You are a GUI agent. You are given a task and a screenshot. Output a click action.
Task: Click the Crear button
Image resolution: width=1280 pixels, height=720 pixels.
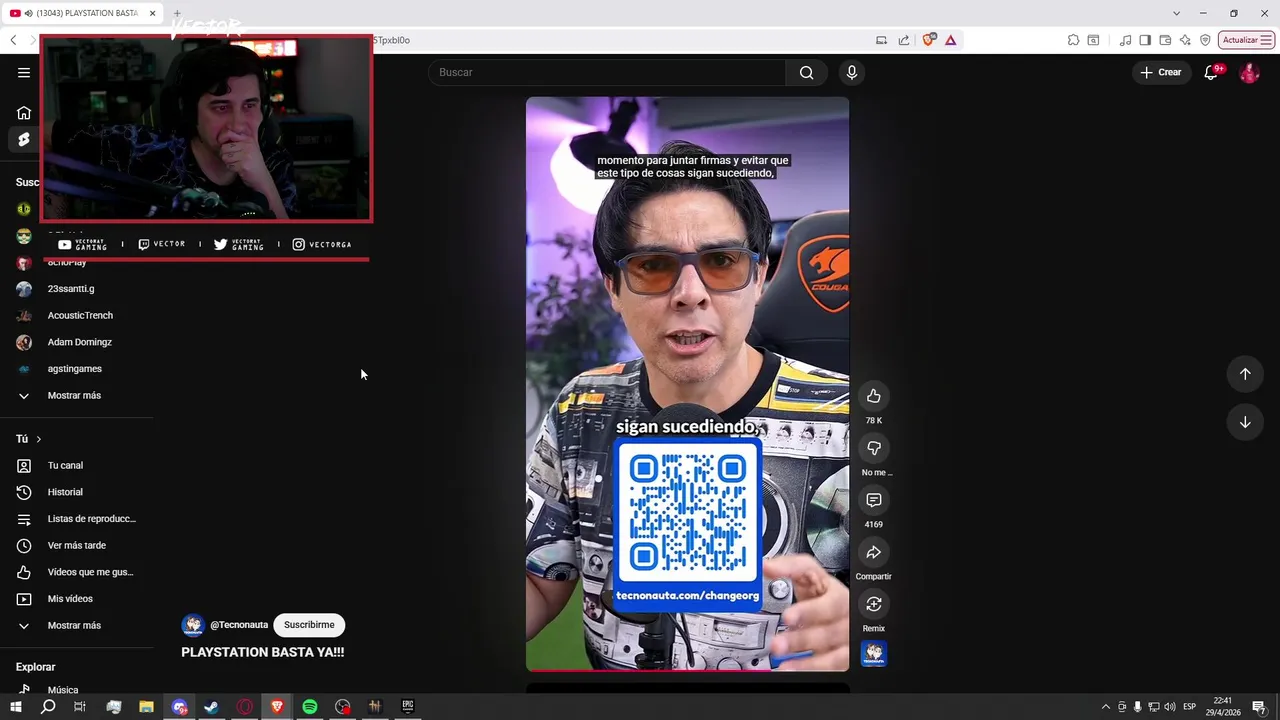click(1161, 72)
